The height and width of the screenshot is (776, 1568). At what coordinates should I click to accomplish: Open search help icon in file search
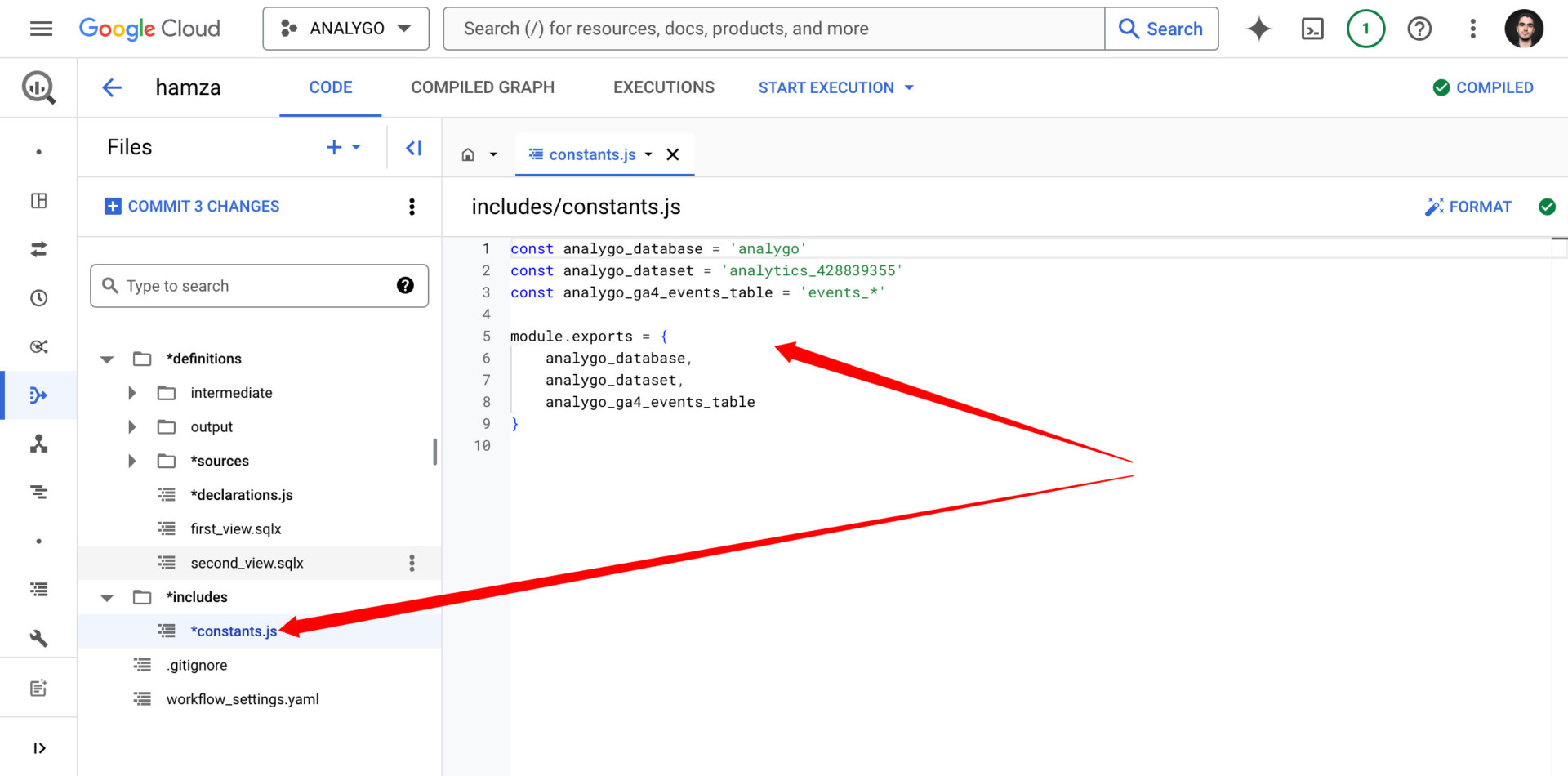click(x=405, y=285)
